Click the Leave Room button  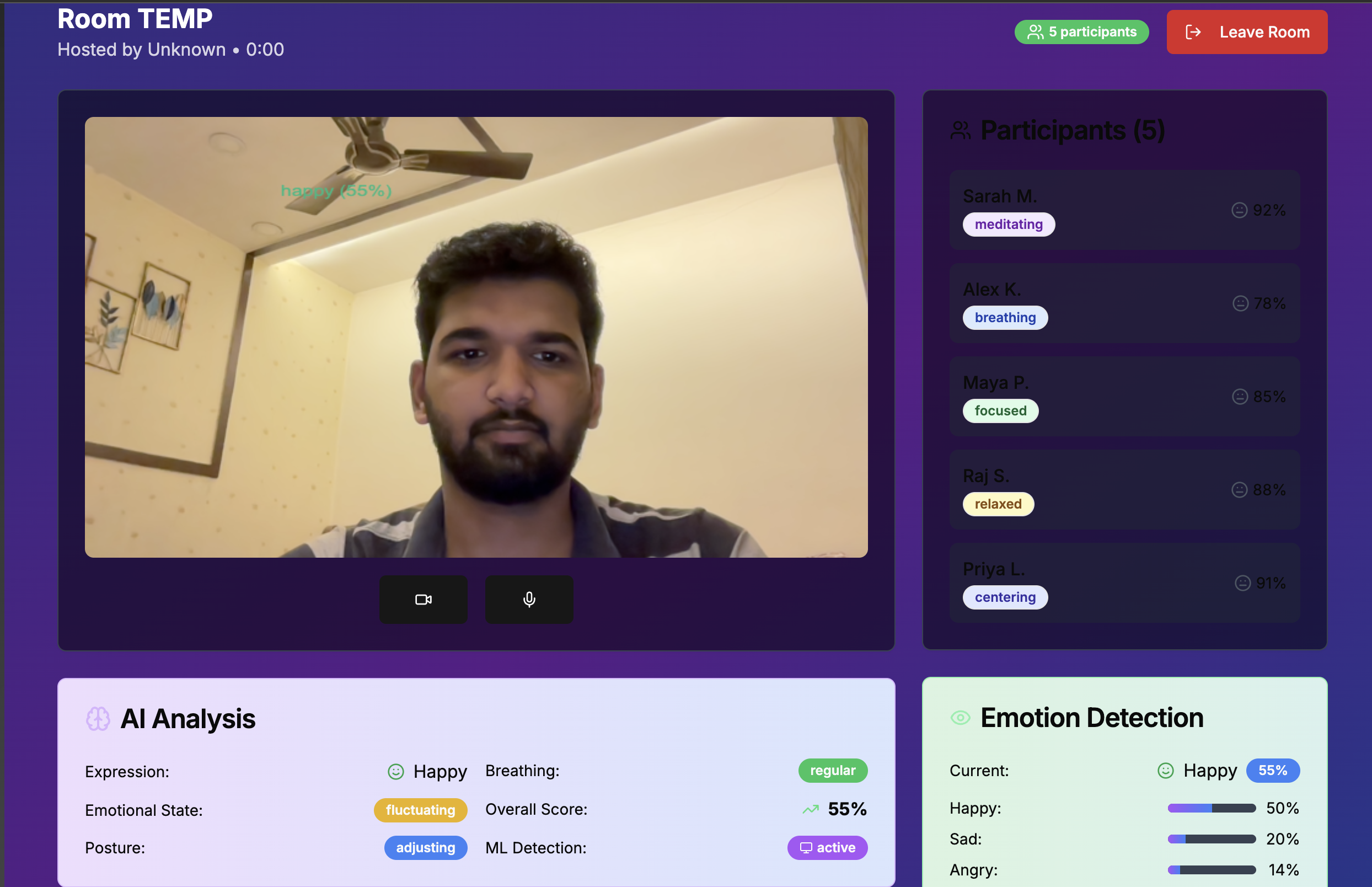pos(1246,32)
